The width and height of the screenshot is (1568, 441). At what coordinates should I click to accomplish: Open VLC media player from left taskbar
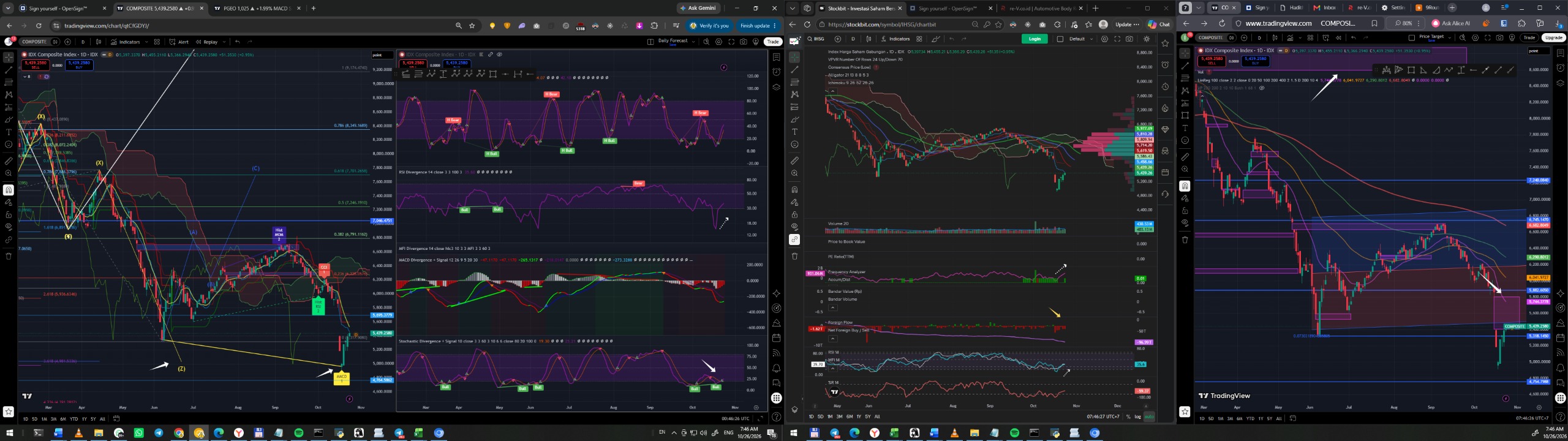point(78,433)
